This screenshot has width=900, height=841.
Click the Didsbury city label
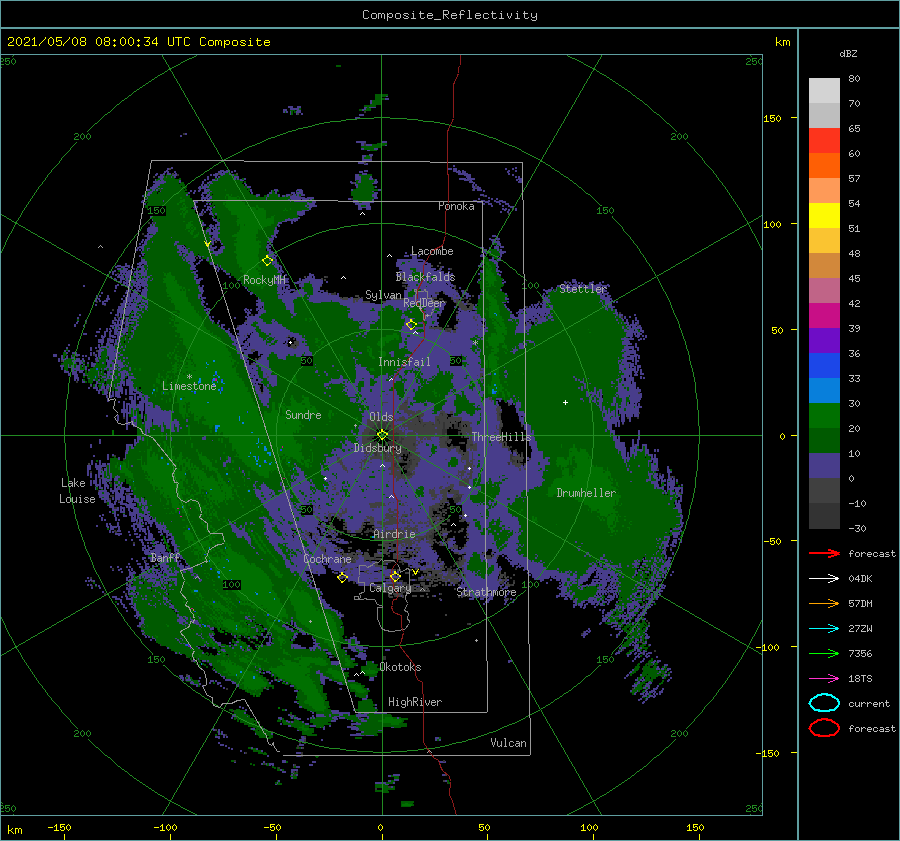(378, 448)
